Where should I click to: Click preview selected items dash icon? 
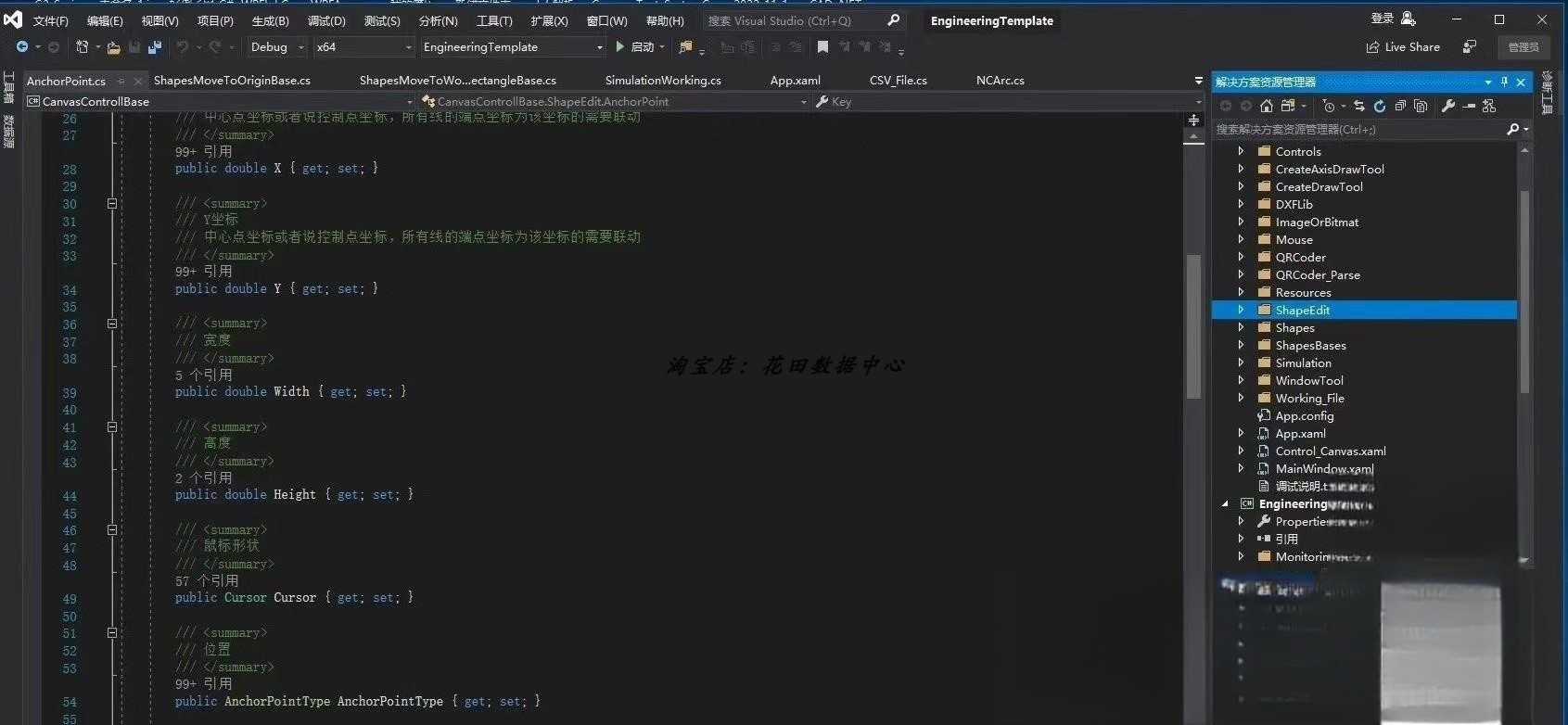click(1469, 106)
